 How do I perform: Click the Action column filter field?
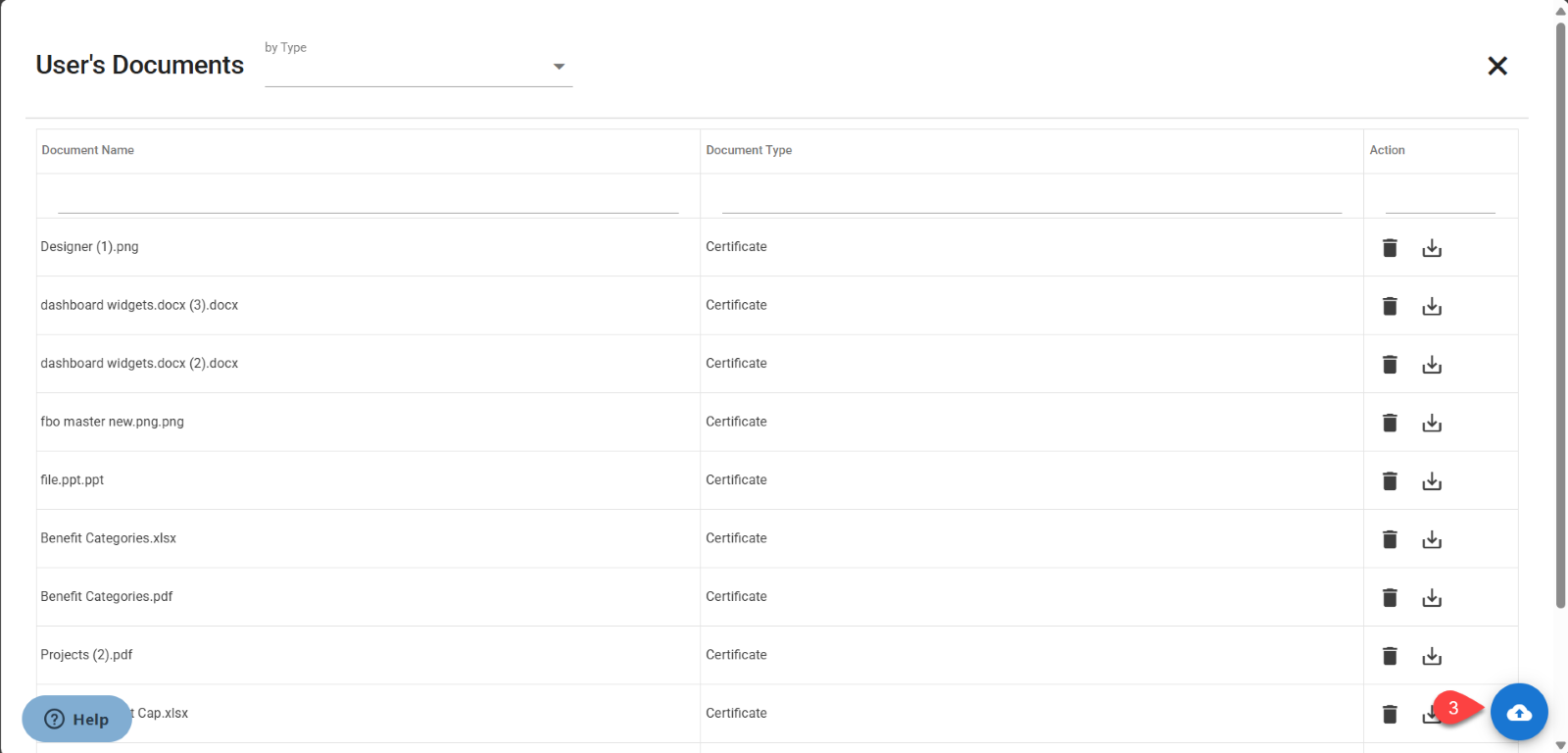point(1440,199)
